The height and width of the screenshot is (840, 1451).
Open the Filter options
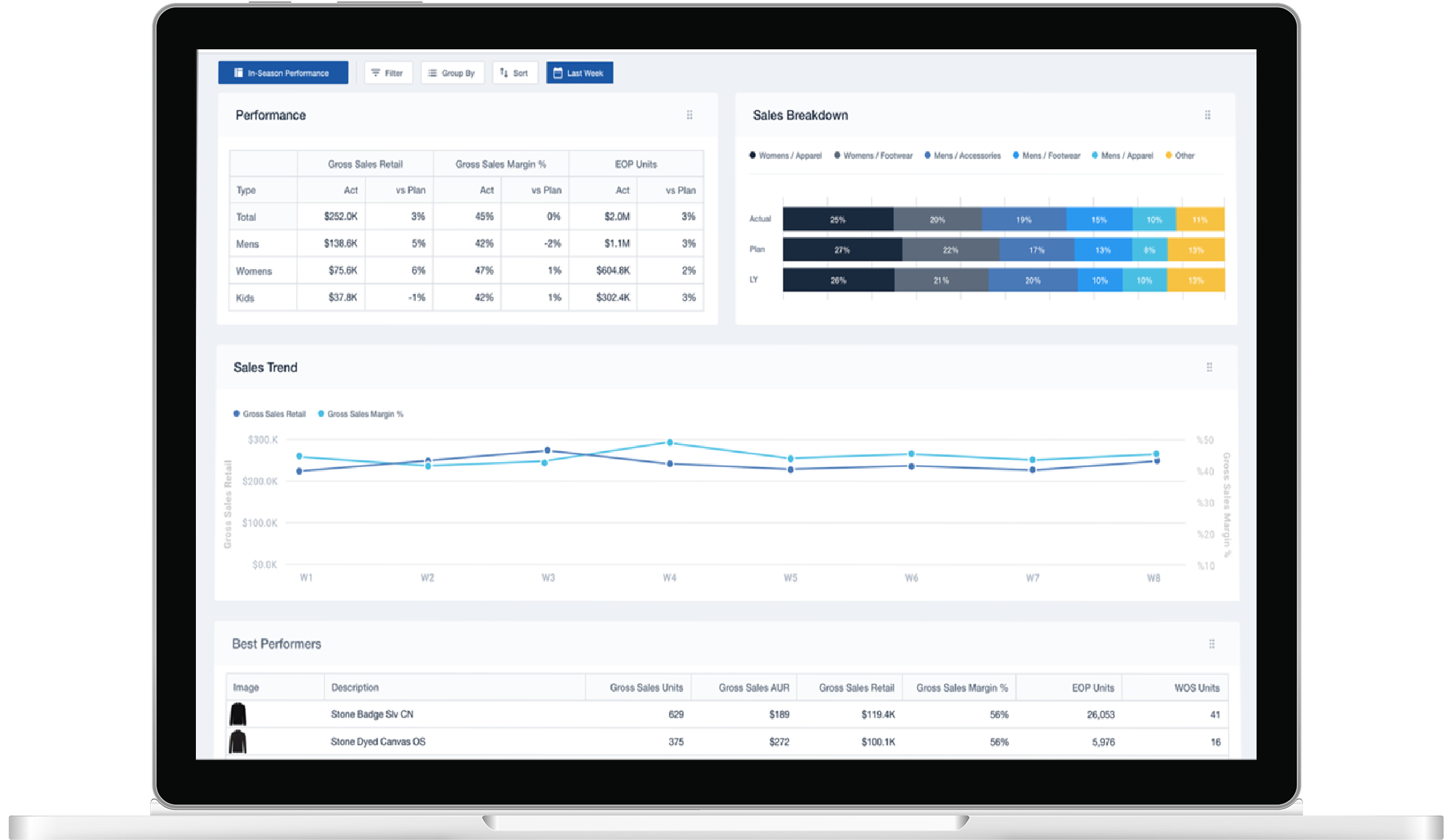387,73
